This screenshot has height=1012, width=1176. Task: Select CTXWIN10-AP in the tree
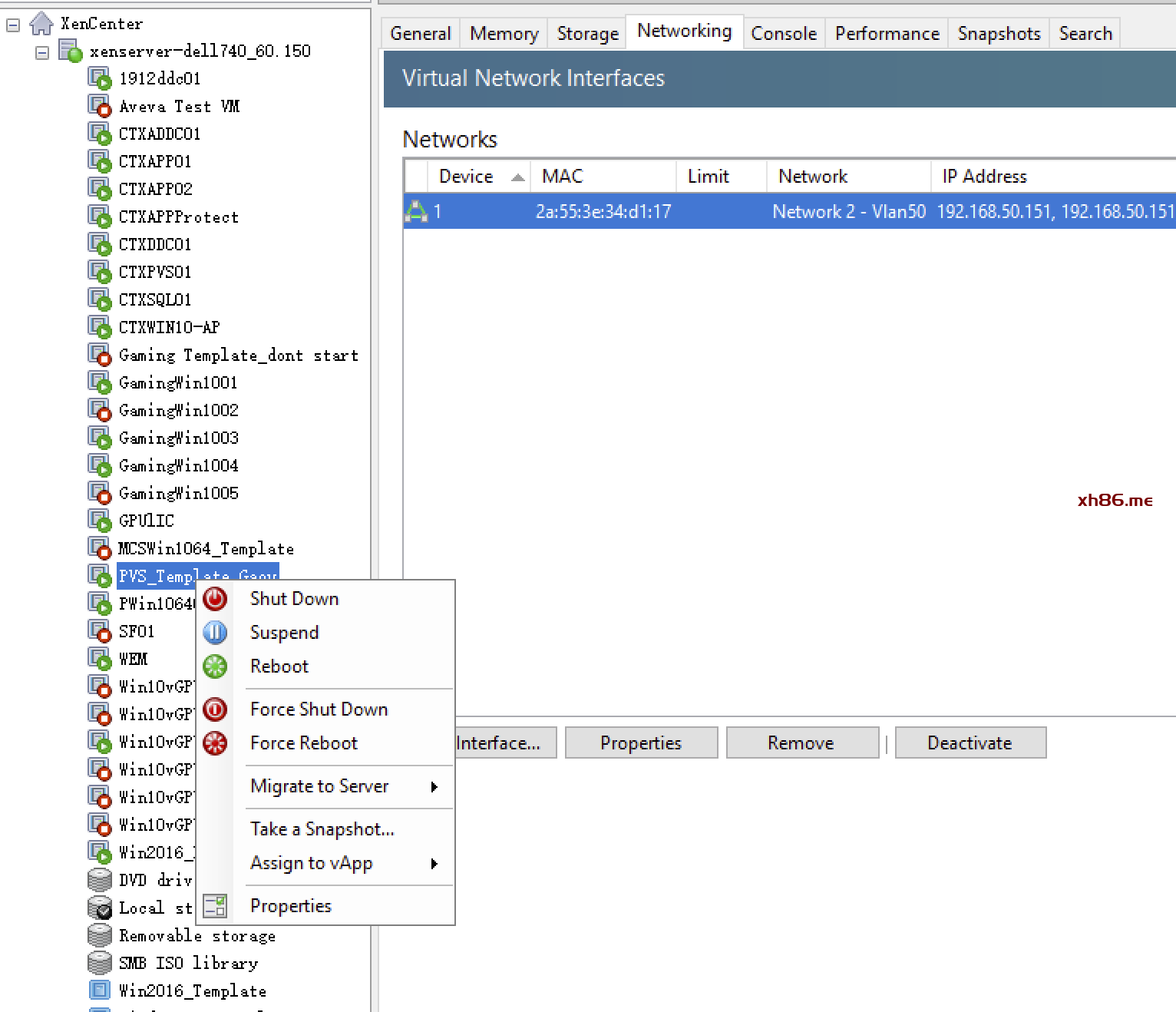click(169, 328)
